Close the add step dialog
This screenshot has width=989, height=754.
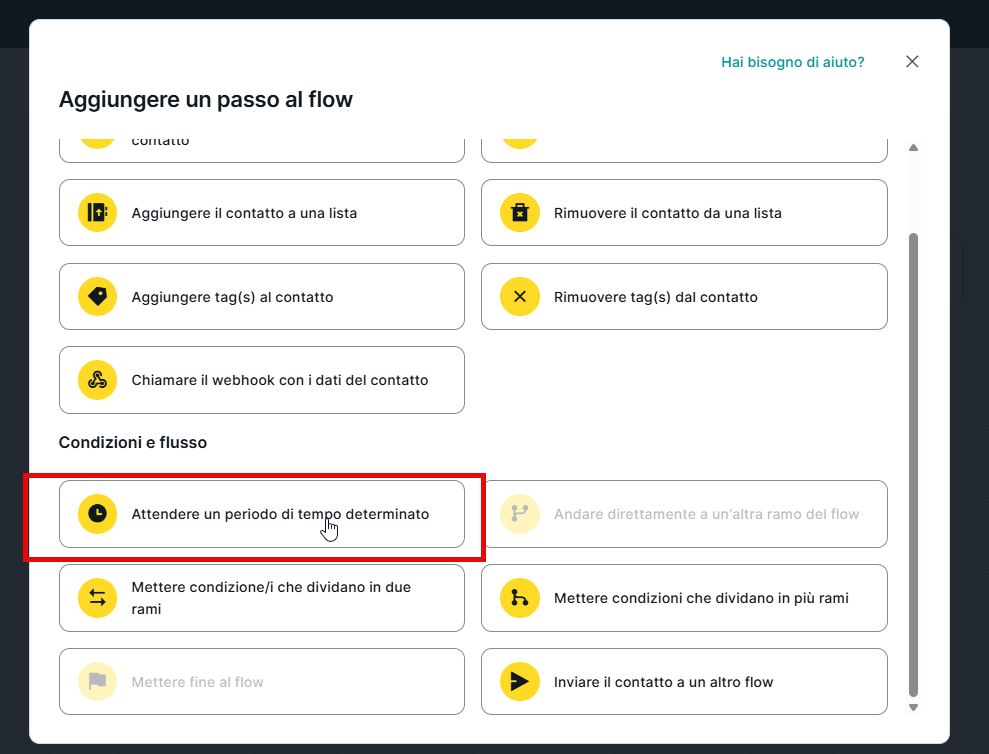click(912, 62)
